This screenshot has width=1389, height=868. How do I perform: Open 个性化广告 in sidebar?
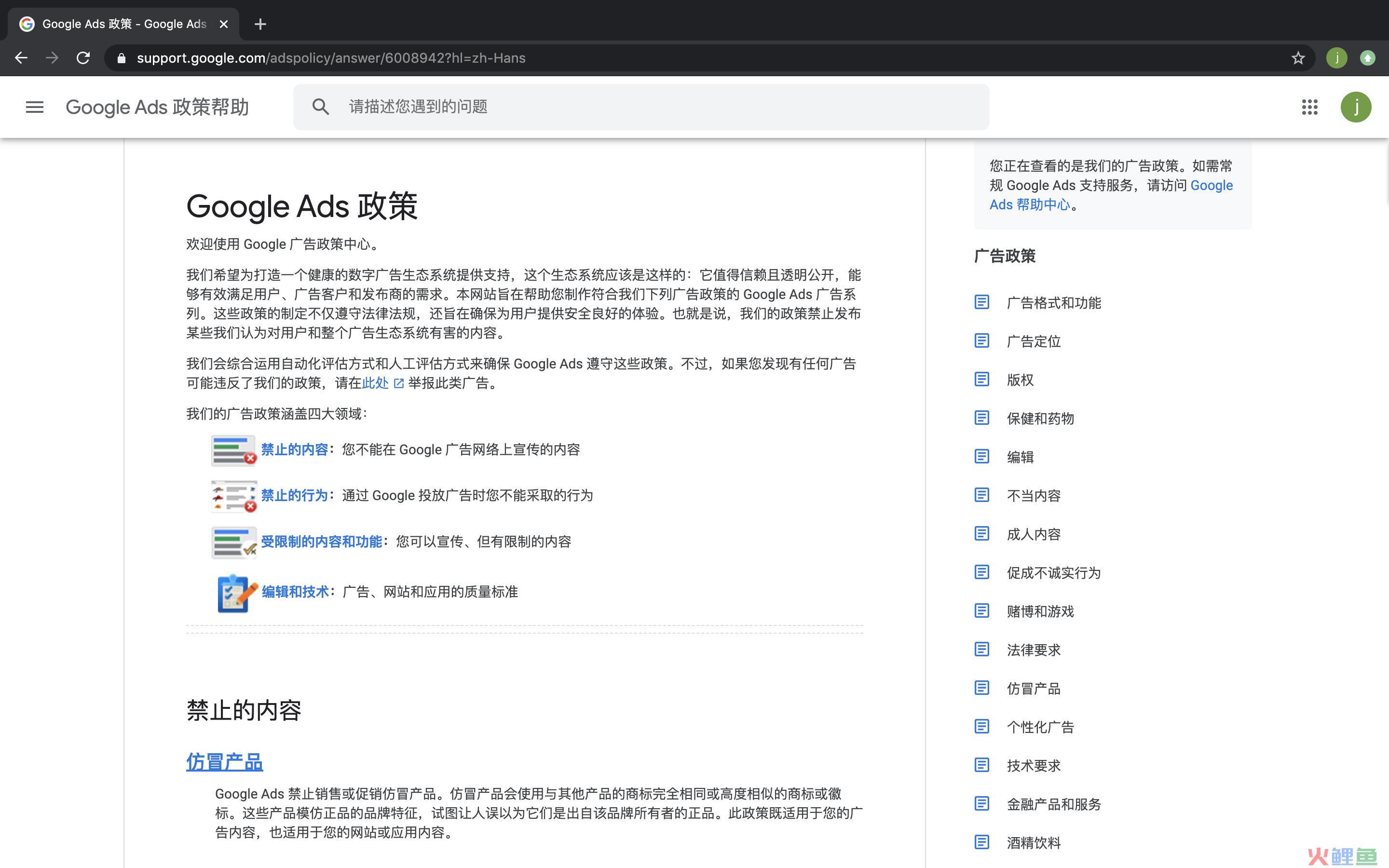click(1040, 727)
